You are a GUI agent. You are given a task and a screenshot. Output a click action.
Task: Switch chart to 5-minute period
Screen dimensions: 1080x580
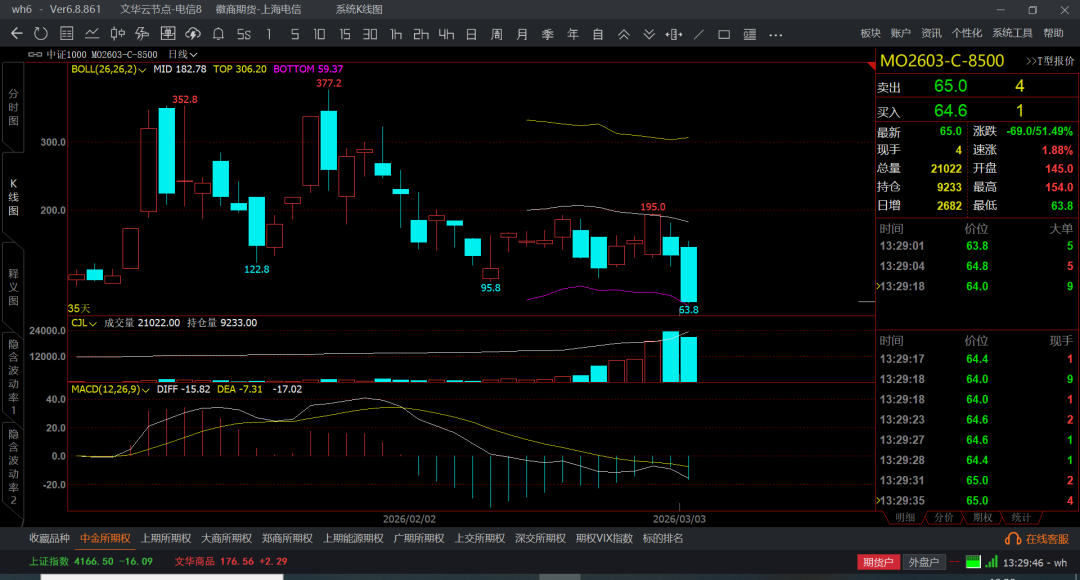(294, 33)
